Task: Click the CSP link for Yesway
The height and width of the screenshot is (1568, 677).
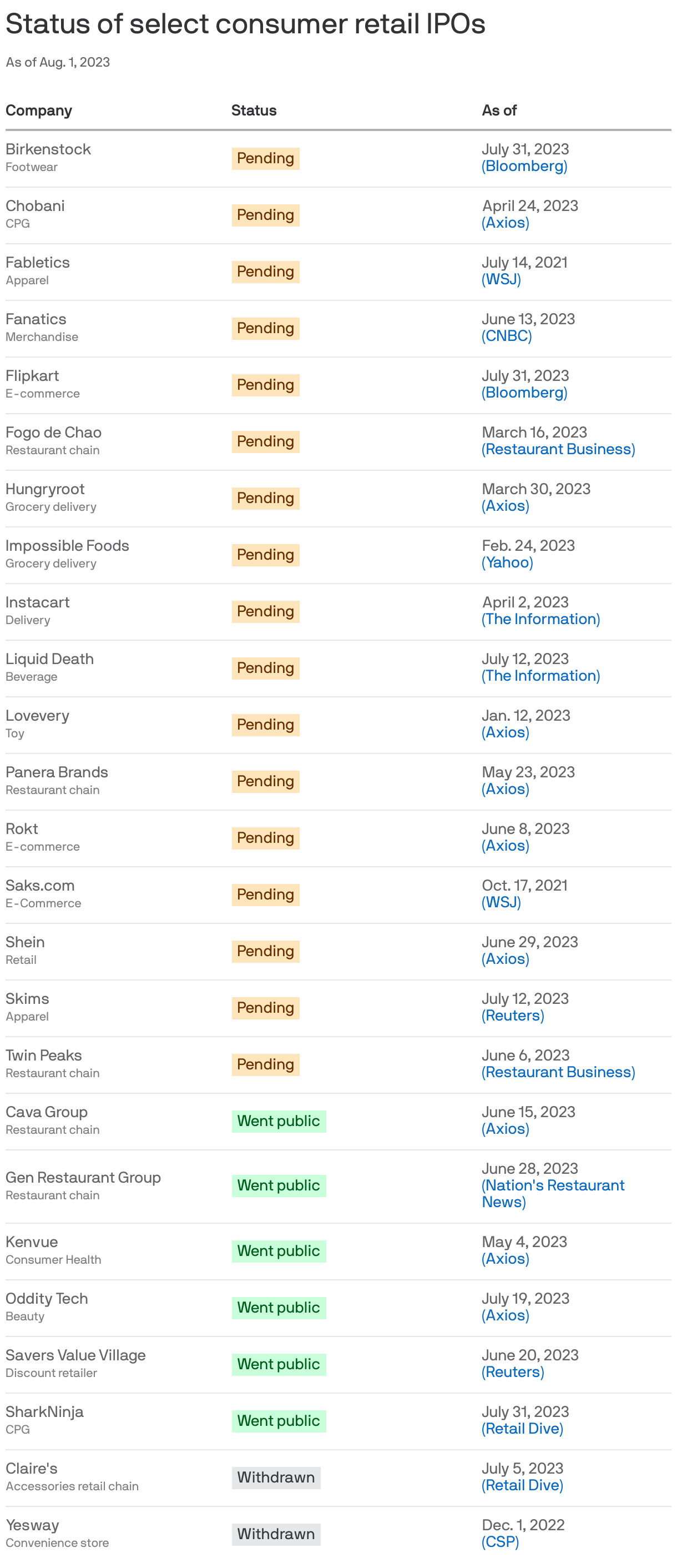Action: (x=500, y=1542)
